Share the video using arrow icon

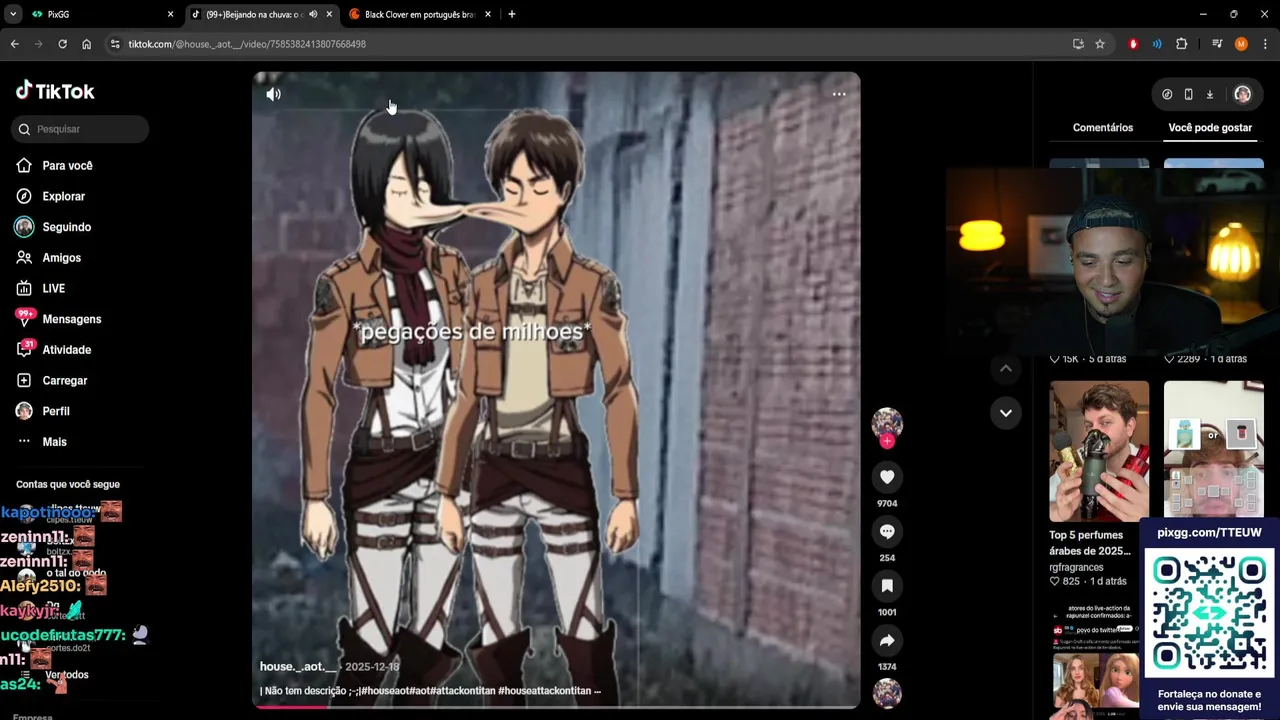pyautogui.click(x=887, y=640)
